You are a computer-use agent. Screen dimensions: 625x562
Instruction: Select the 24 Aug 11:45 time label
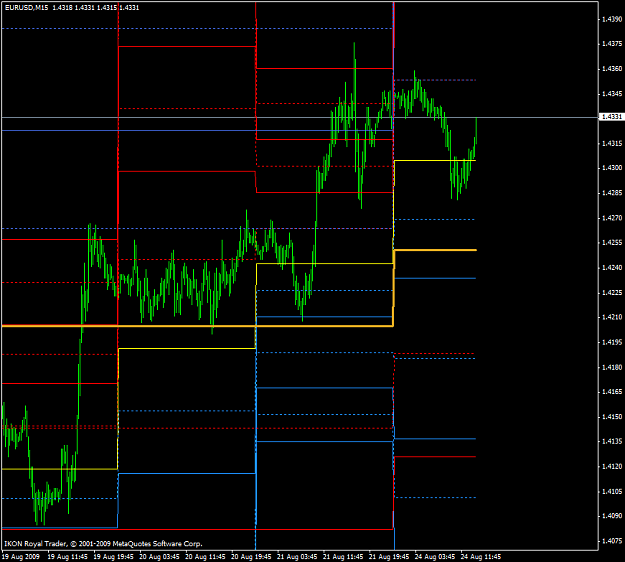[481, 556]
